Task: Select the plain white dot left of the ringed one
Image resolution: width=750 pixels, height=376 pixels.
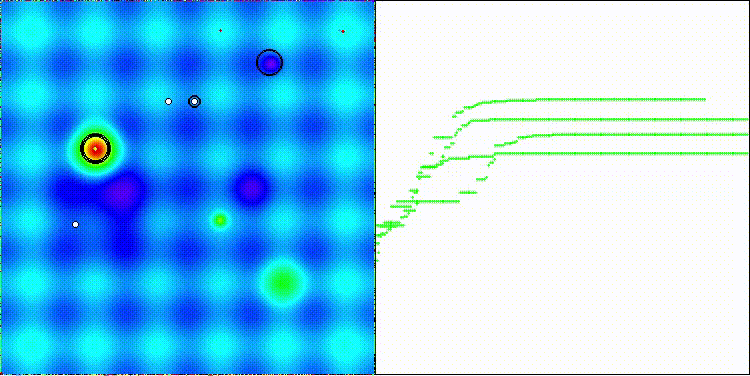Action: click(x=168, y=101)
